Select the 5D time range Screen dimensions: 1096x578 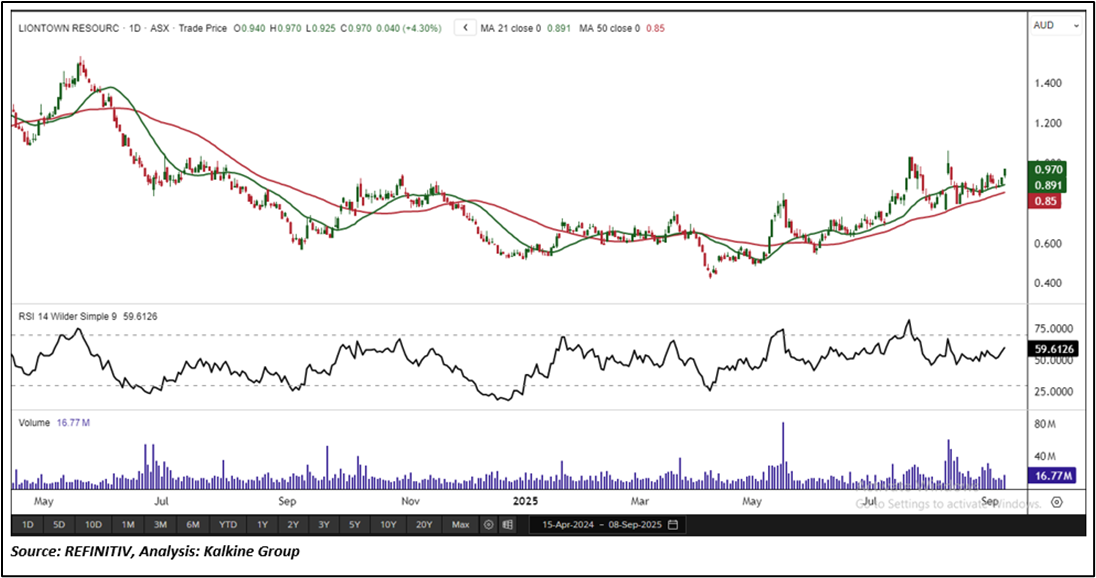[x=59, y=524]
